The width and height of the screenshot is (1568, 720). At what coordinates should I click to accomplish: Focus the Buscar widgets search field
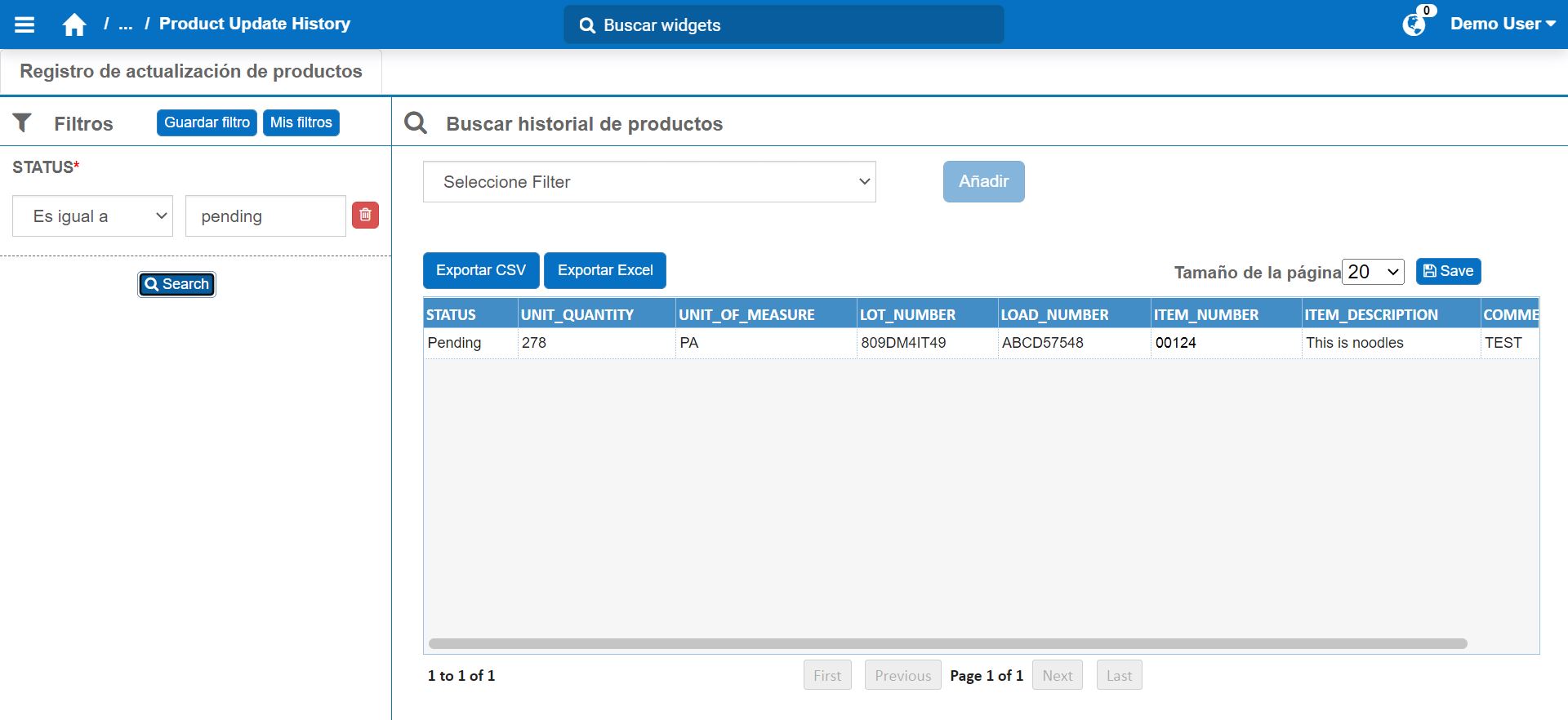click(784, 25)
